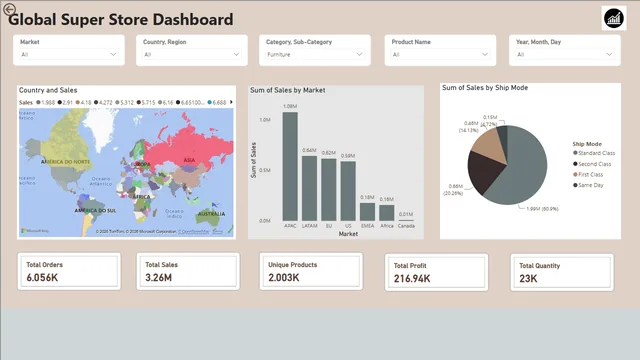Screen dimensions: 640x360
Task: Select the APAC bar in sales chart
Action: point(290,167)
